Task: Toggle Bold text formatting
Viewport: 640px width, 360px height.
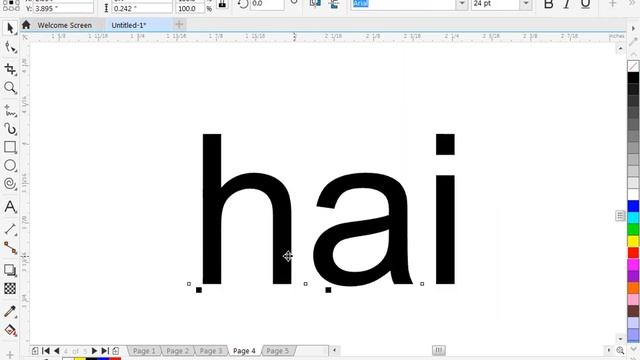Action: (x=549, y=4)
